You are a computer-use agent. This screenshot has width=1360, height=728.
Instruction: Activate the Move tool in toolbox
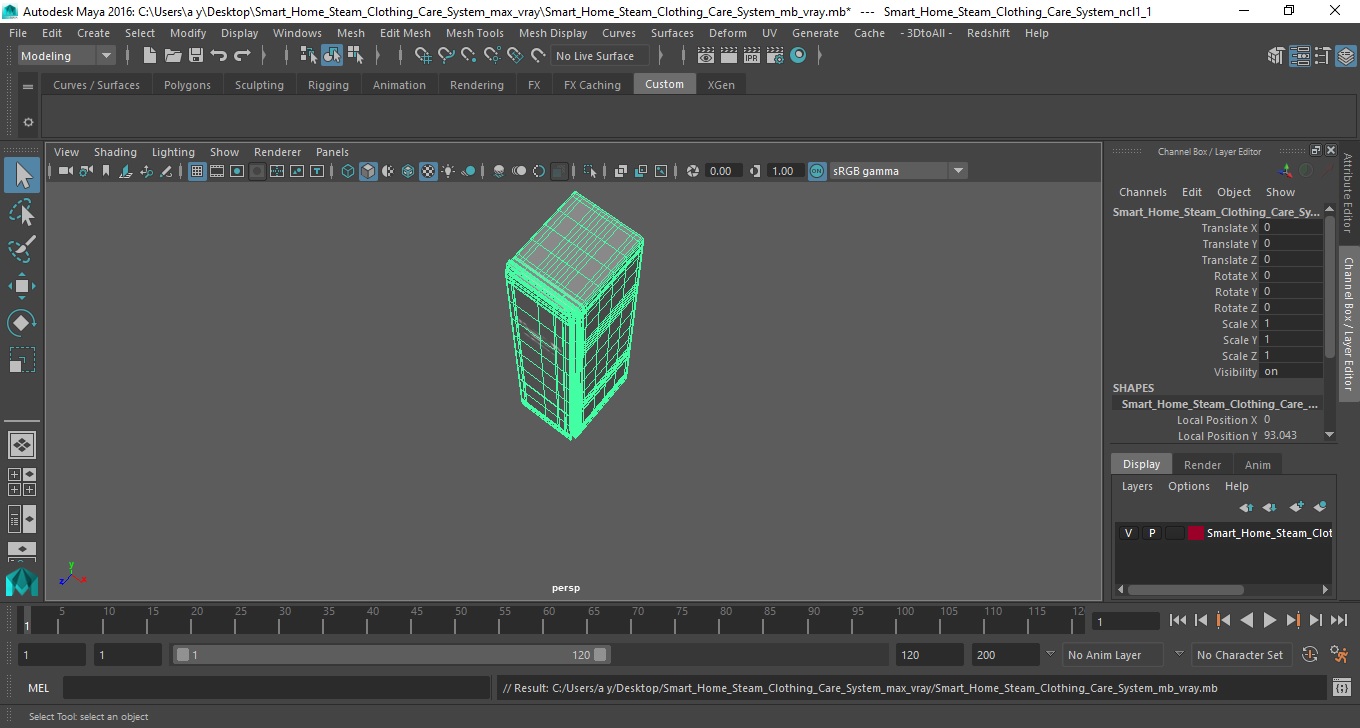click(x=22, y=286)
